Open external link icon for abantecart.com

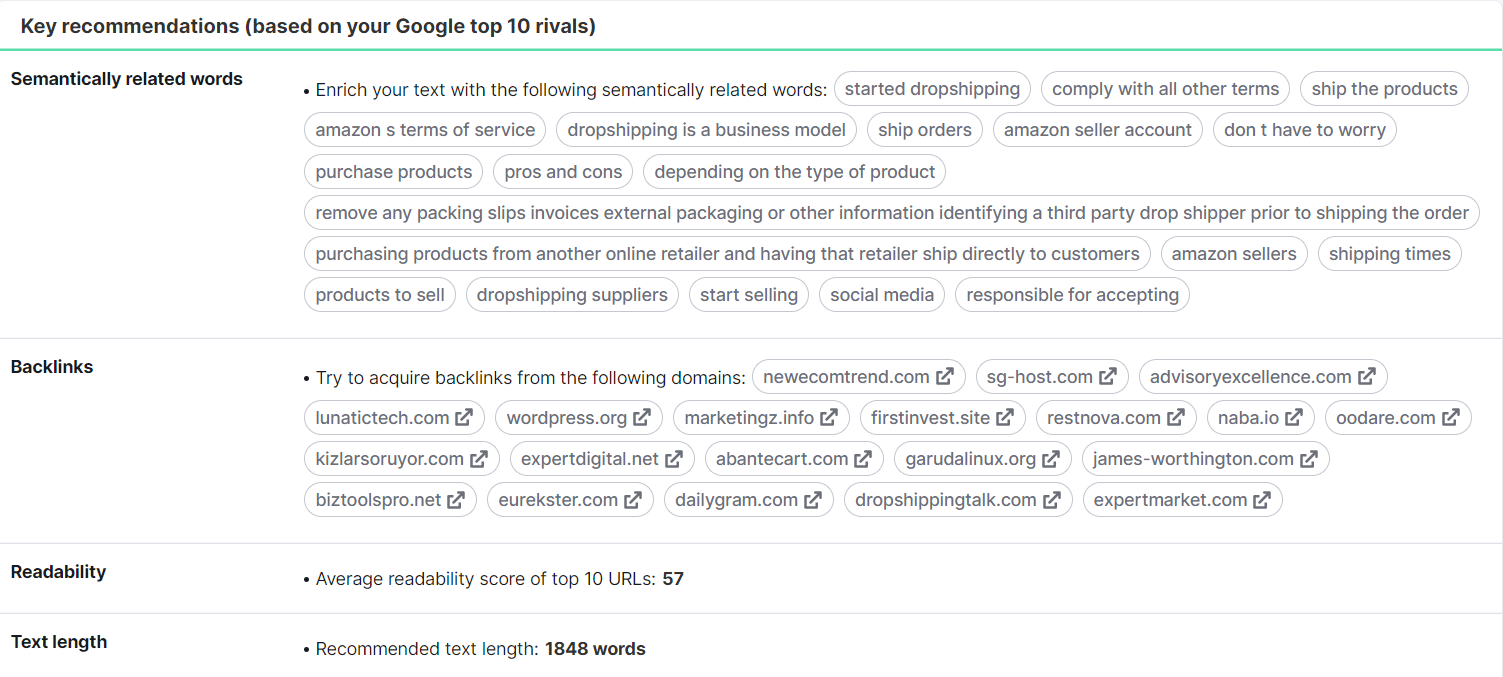pos(864,459)
